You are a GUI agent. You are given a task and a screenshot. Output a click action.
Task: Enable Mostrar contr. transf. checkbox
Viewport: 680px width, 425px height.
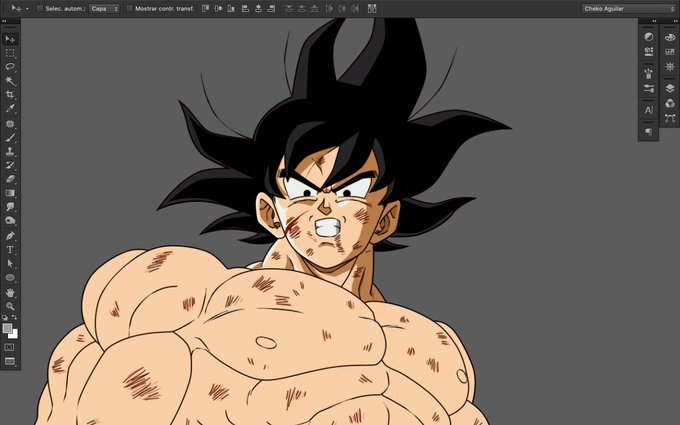129,8
